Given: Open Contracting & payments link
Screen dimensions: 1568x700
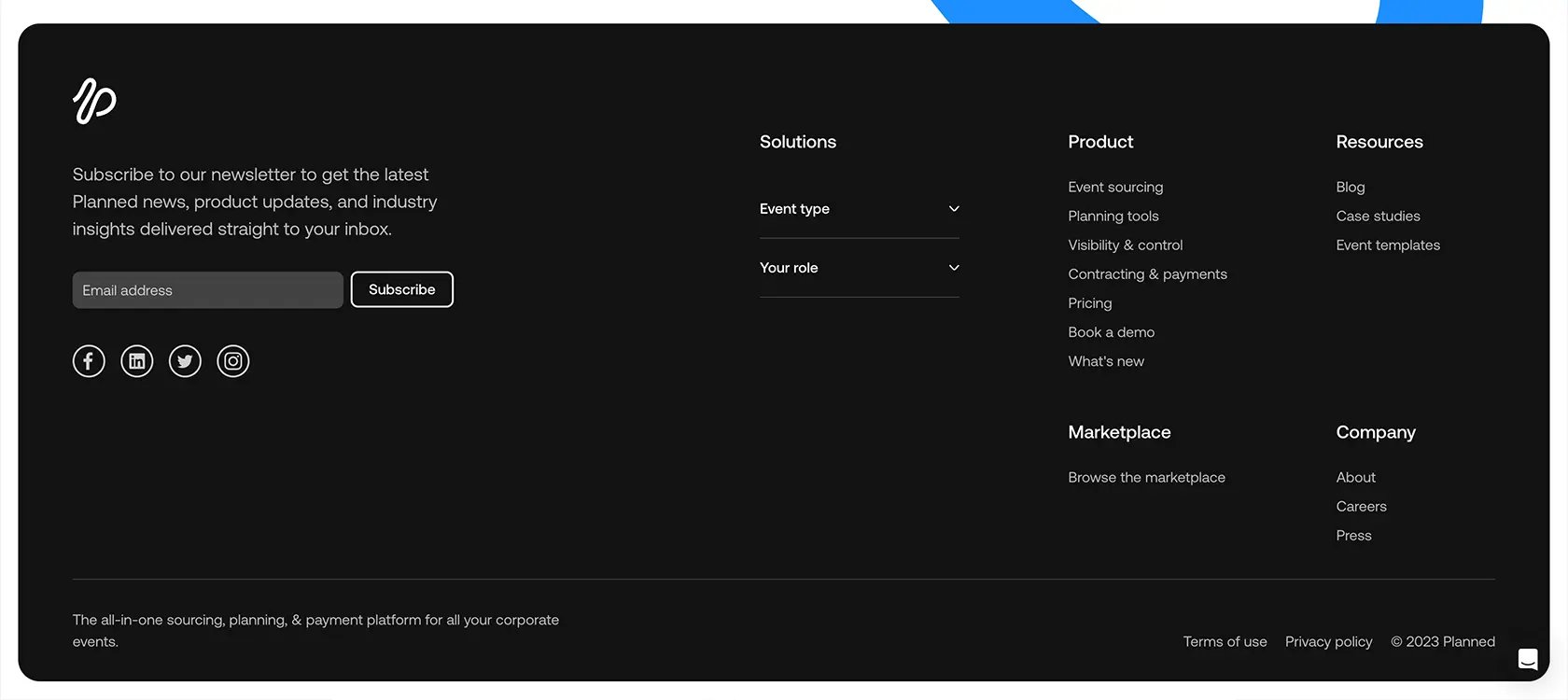Looking at the screenshot, I should 1148,273.
